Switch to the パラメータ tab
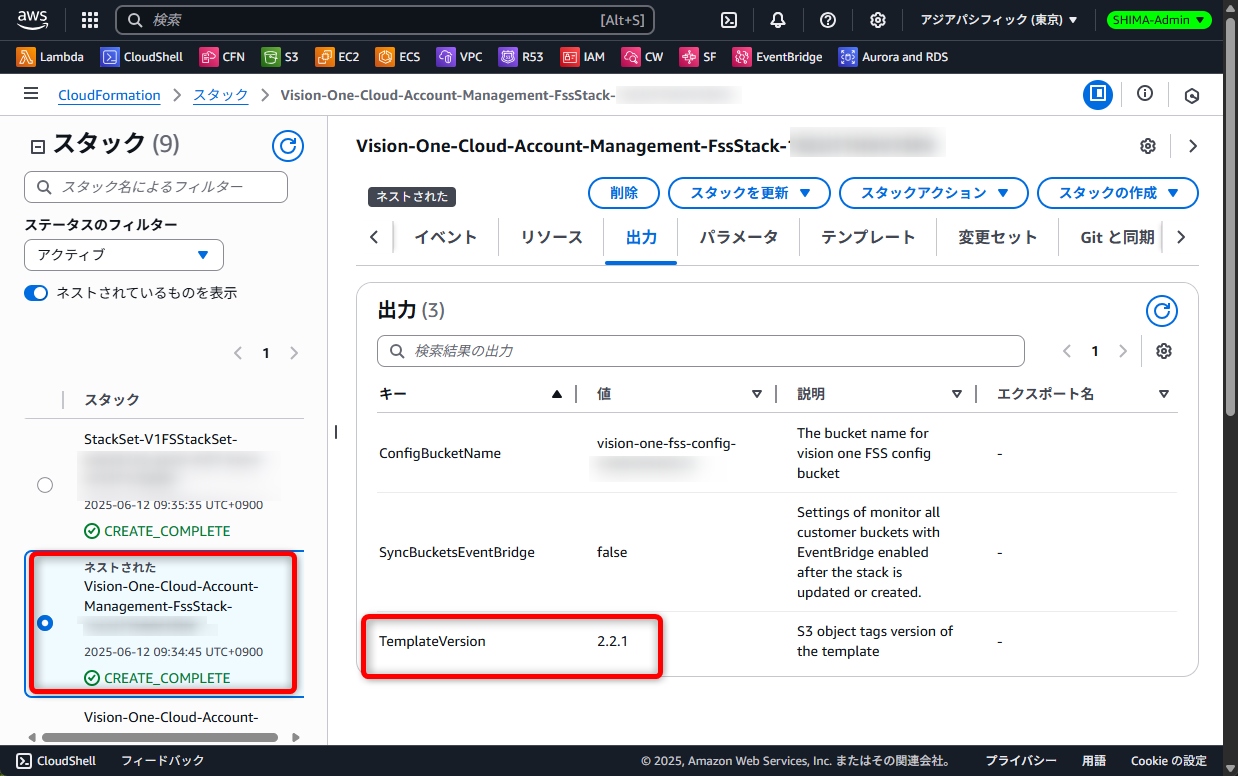 [x=738, y=238]
